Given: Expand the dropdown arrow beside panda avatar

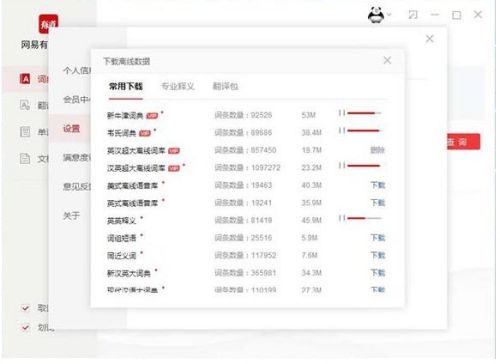Looking at the screenshot, I should click(x=389, y=15).
